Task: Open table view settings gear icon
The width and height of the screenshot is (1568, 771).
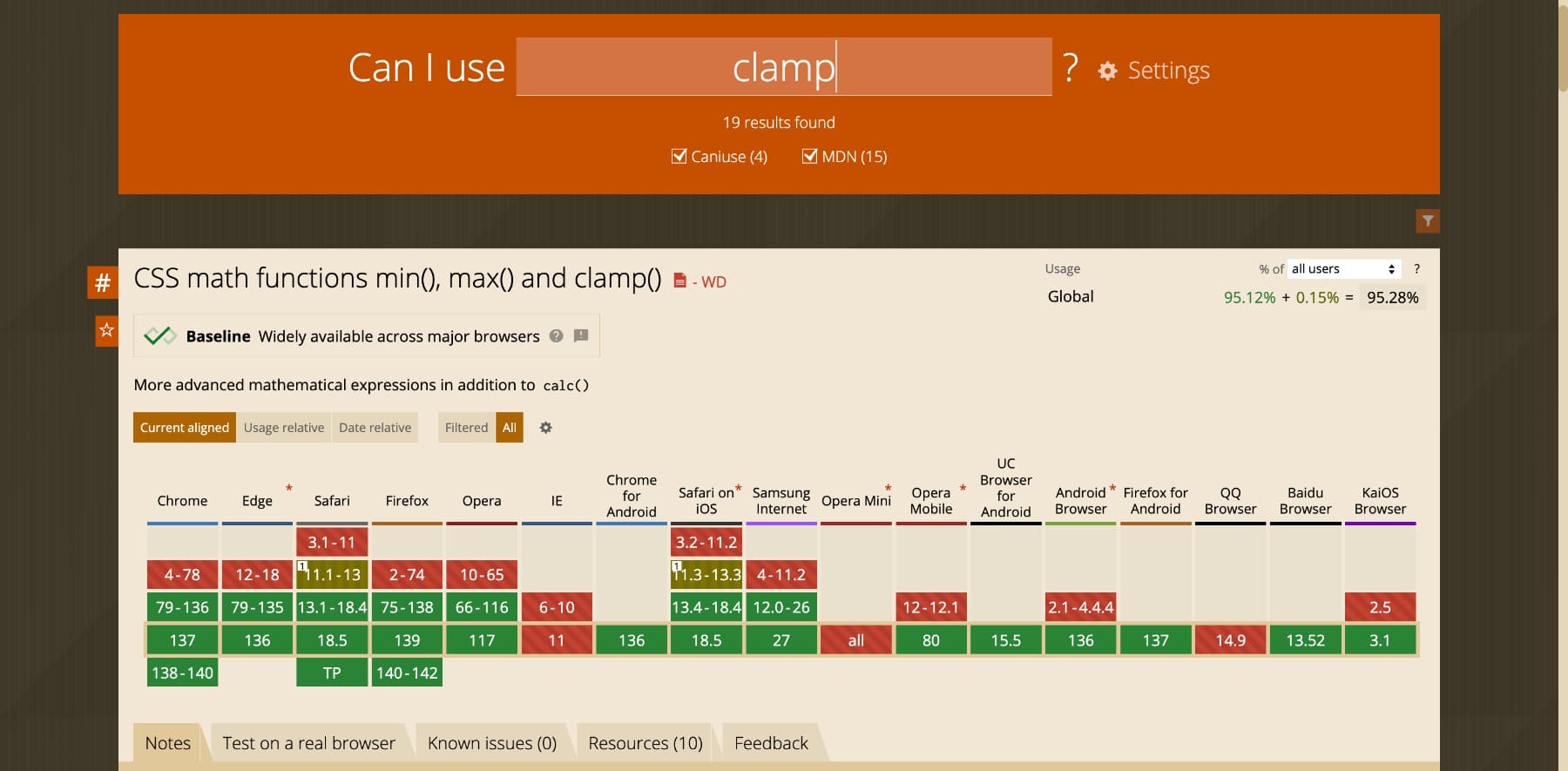Action: point(546,428)
